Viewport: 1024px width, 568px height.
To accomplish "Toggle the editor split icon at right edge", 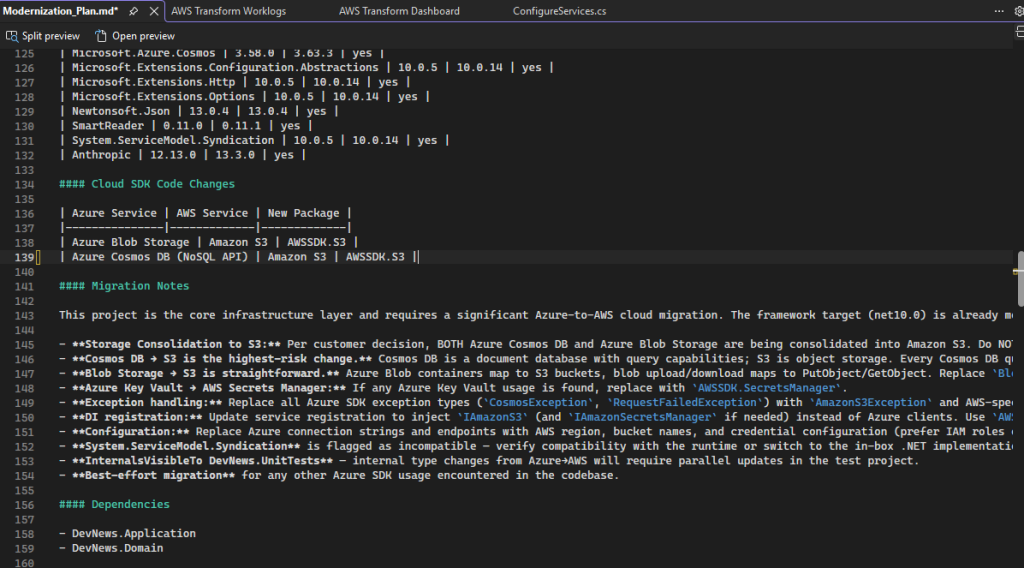I will [1019, 32].
